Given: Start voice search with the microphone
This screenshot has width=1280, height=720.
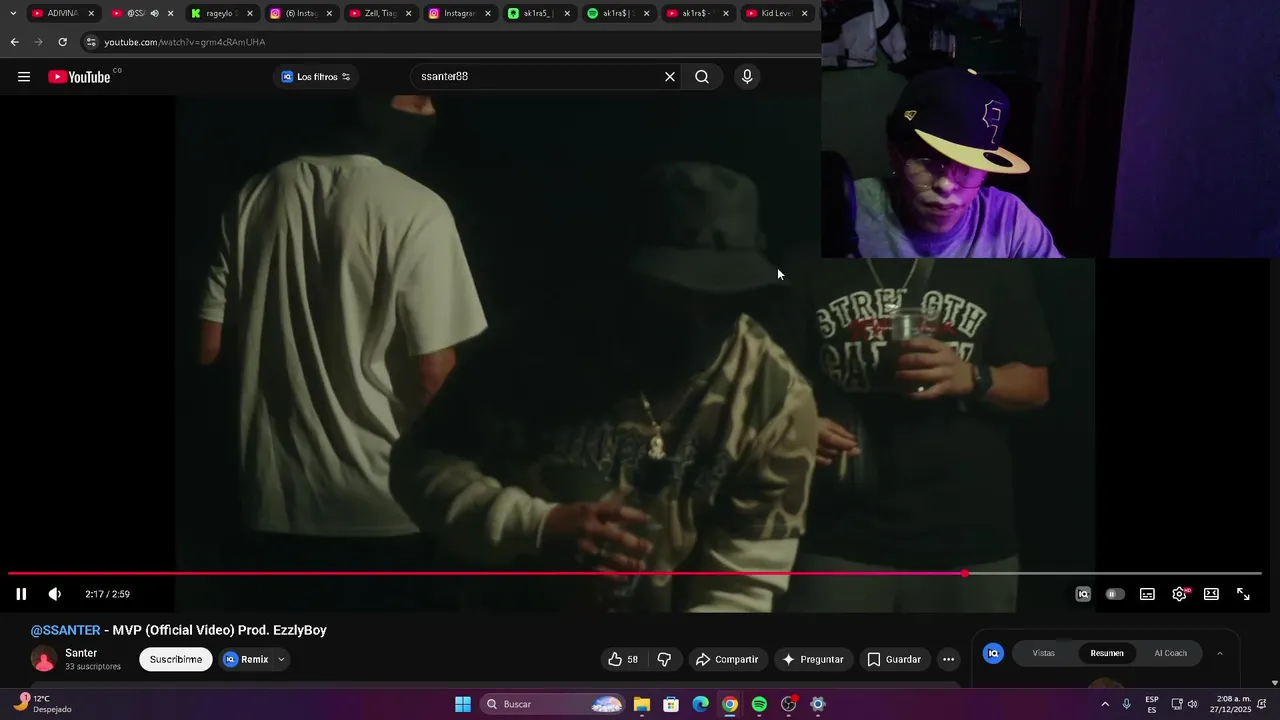Looking at the screenshot, I should tap(747, 77).
